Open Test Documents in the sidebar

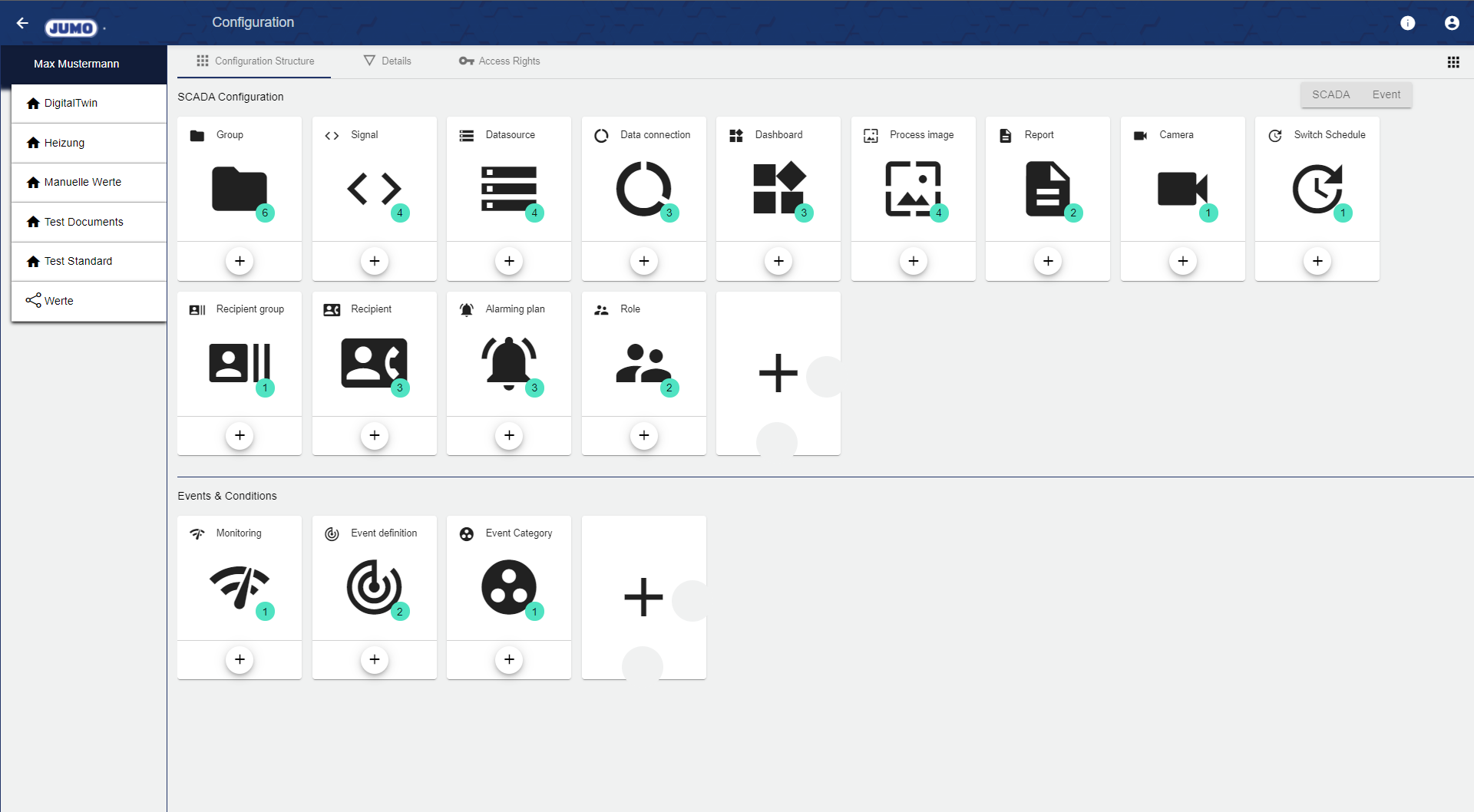tap(84, 222)
